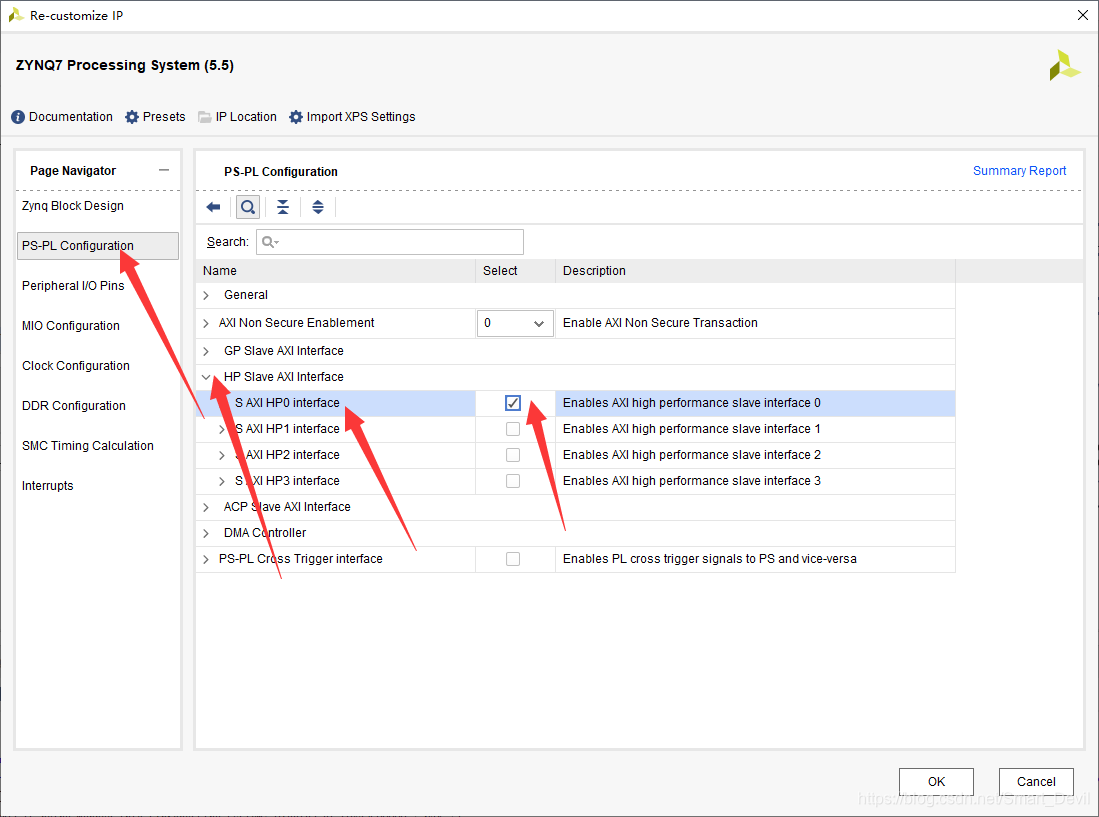The height and width of the screenshot is (817, 1099).
Task: Select PS-PL Configuration page
Action: click(98, 246)
